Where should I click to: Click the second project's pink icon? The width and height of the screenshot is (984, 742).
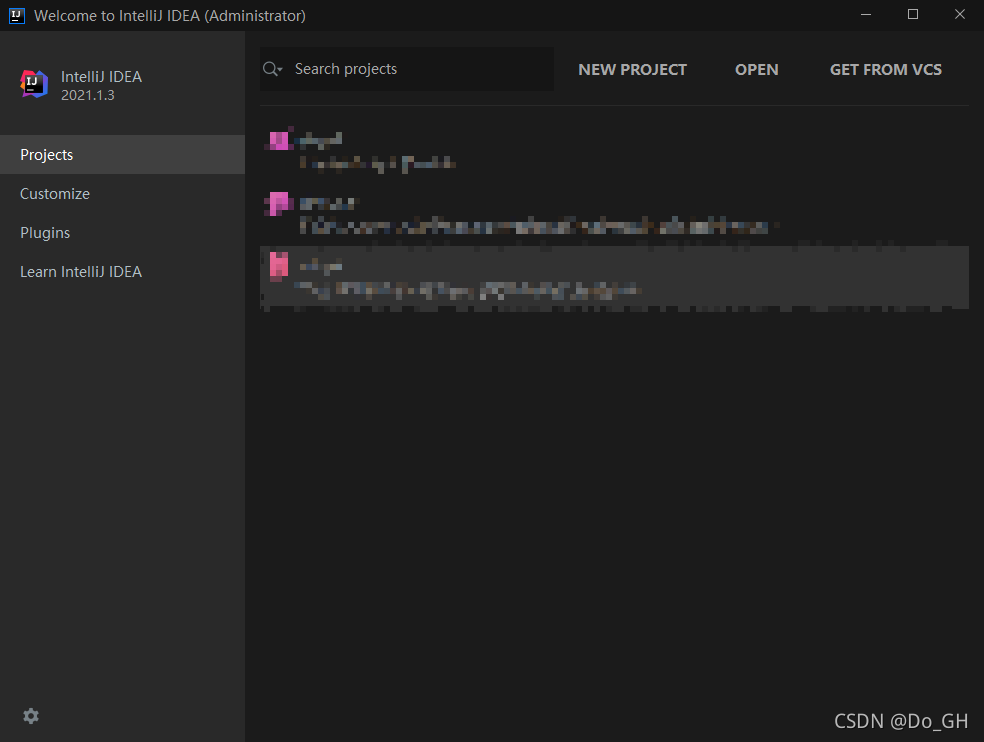(x=279, y=203)
